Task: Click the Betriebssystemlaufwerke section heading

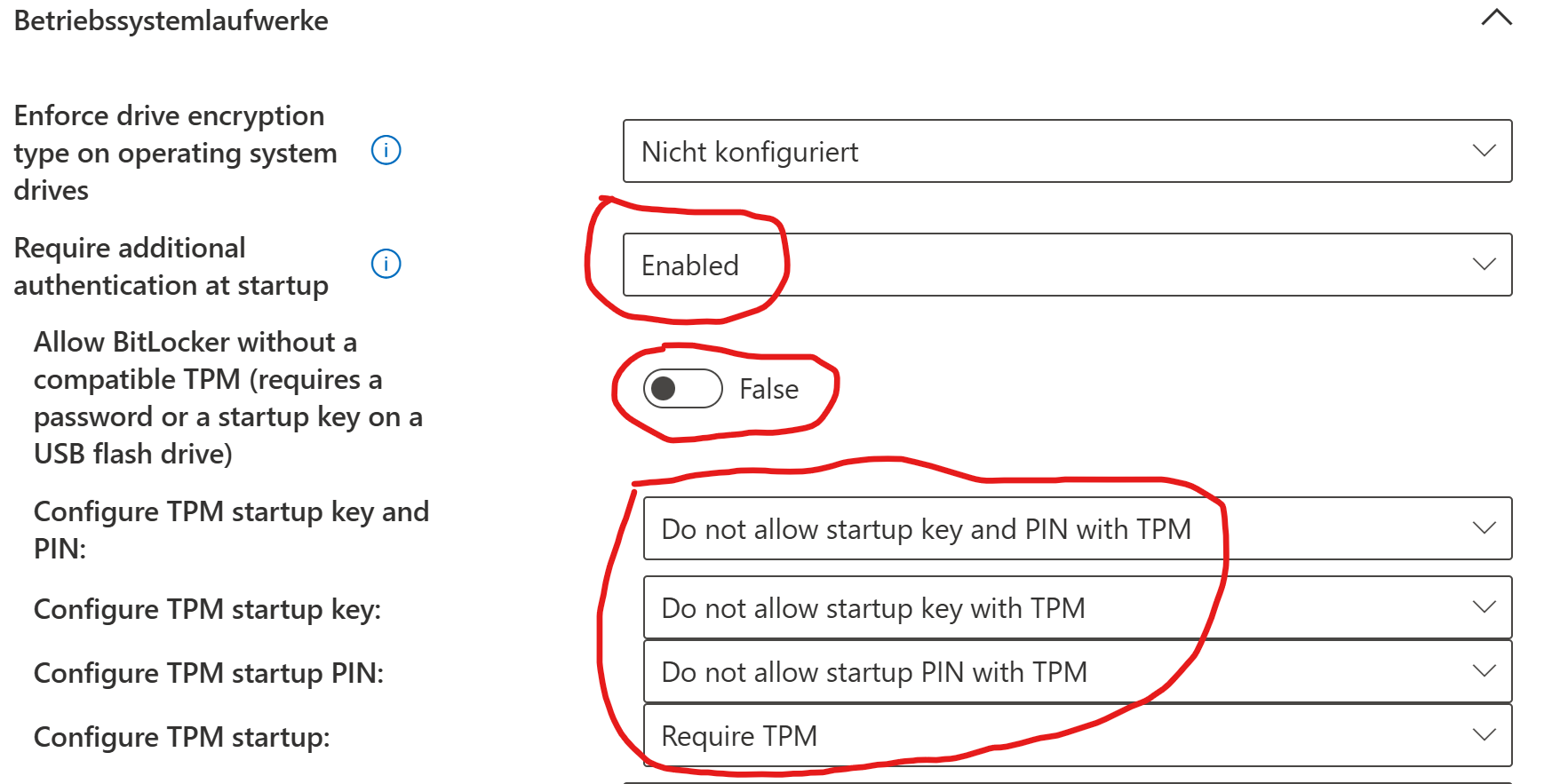Action: coord(171,20)
